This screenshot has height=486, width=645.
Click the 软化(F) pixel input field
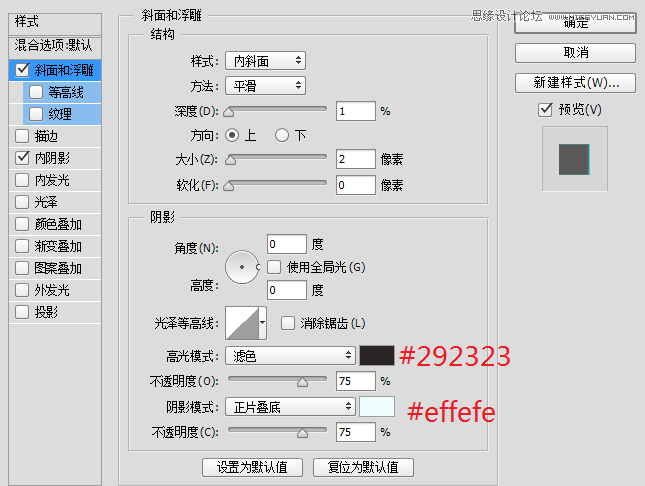(356, 185)
